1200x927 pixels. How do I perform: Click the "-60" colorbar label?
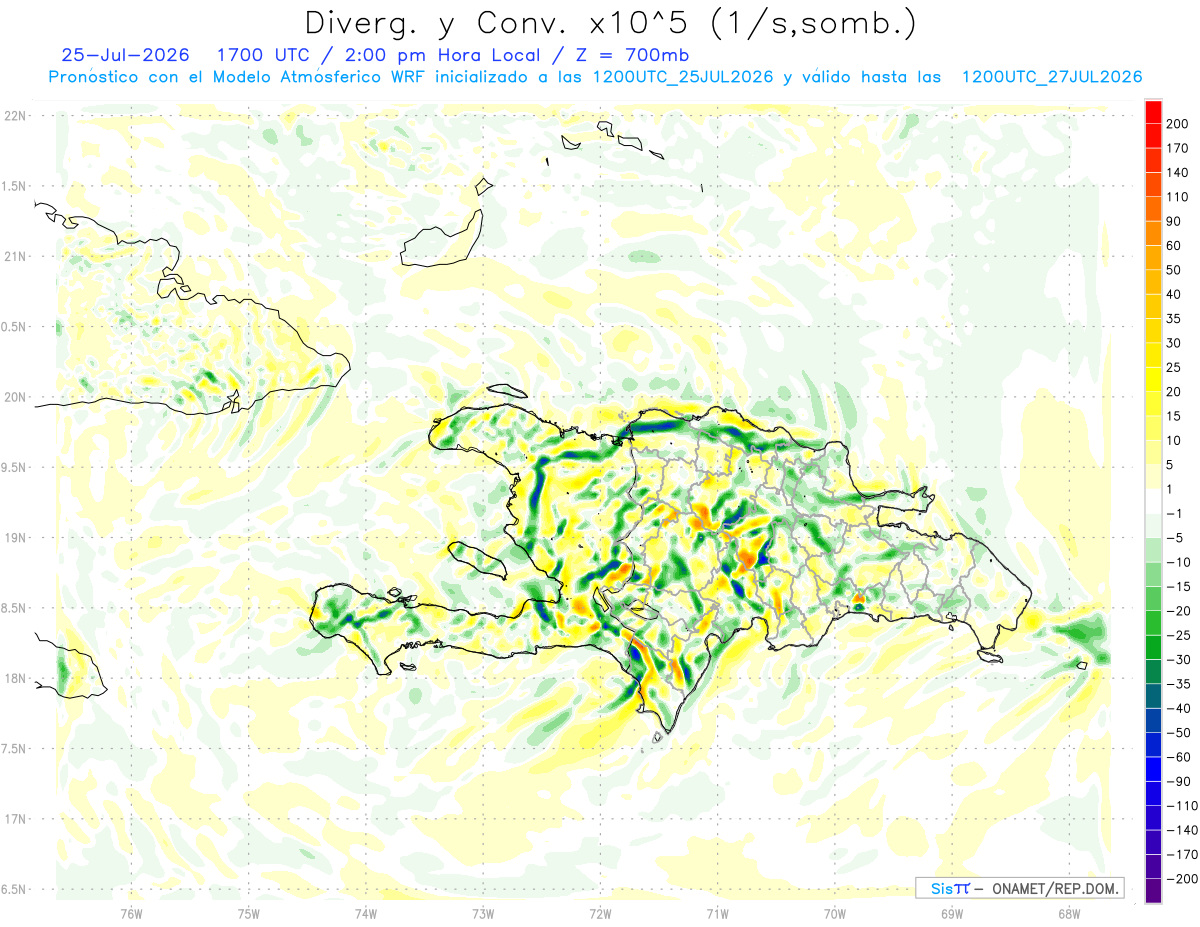click(1180, 757)
